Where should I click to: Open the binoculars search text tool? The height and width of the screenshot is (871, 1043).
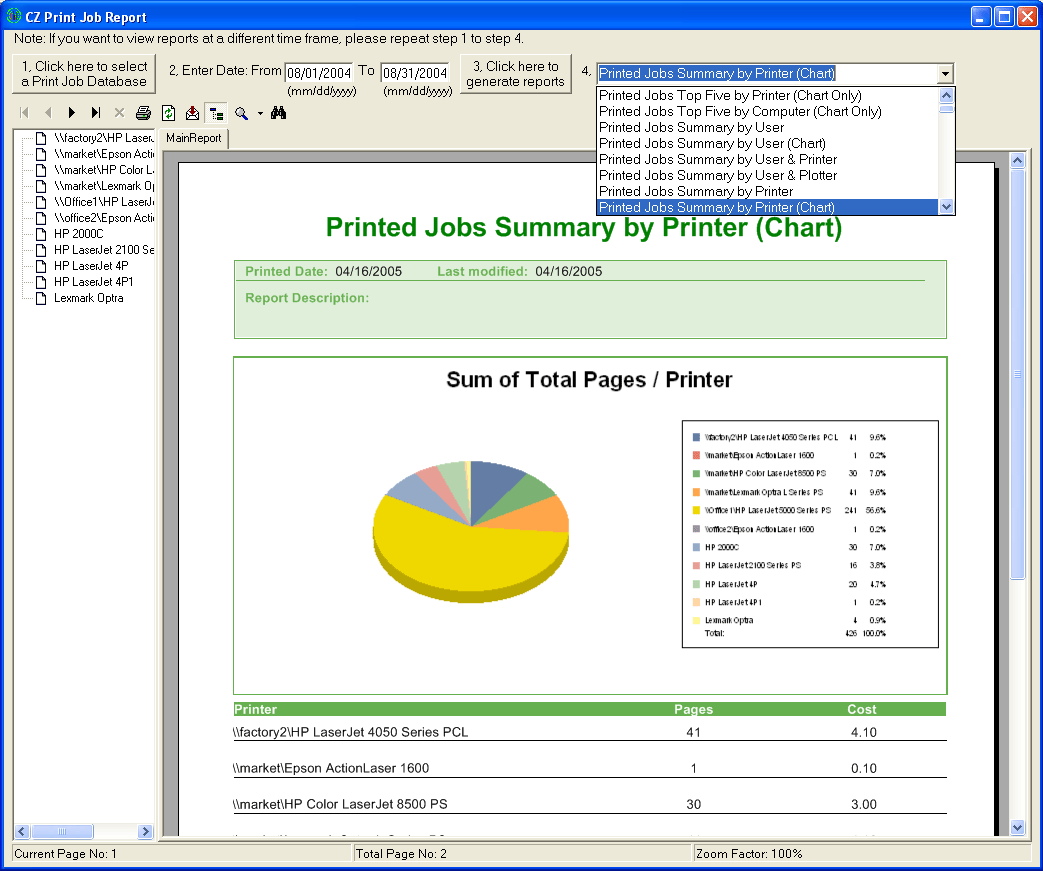click(279, 113)
